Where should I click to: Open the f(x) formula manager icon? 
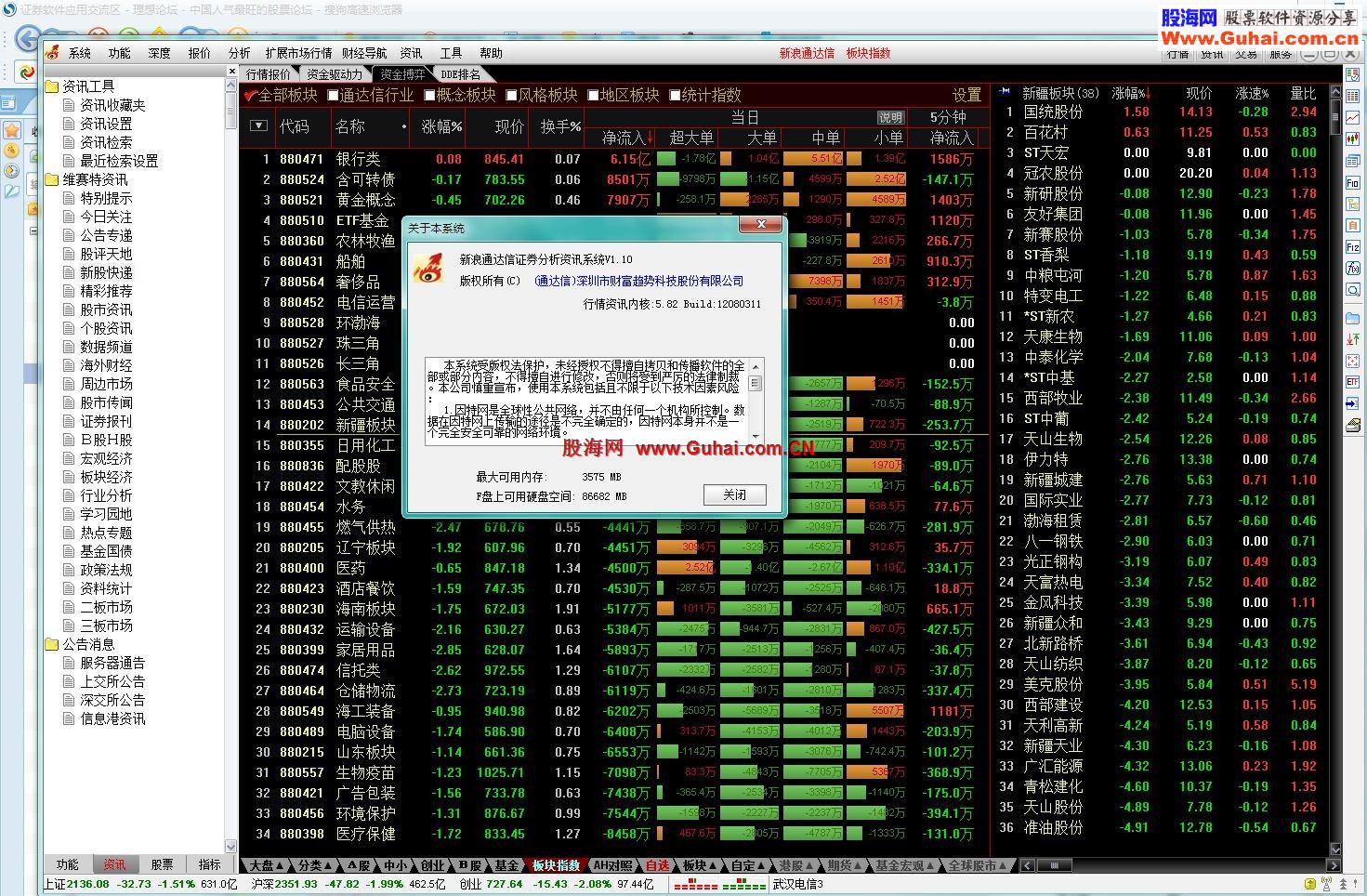click(x=1352, y=267)
